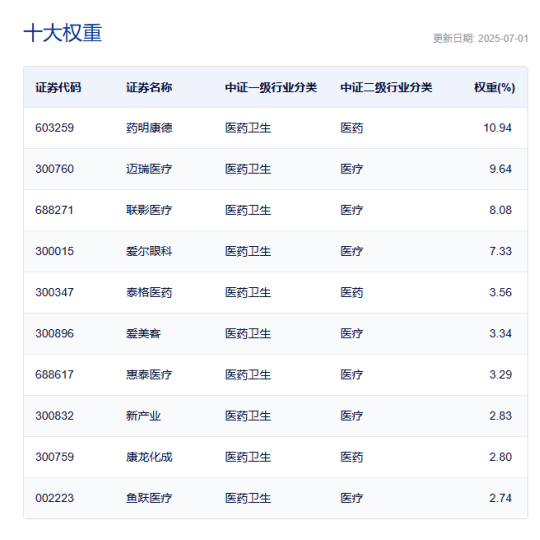
Task: Click the 中证一级行业分类 column header
Action: [x=271, y=87]
